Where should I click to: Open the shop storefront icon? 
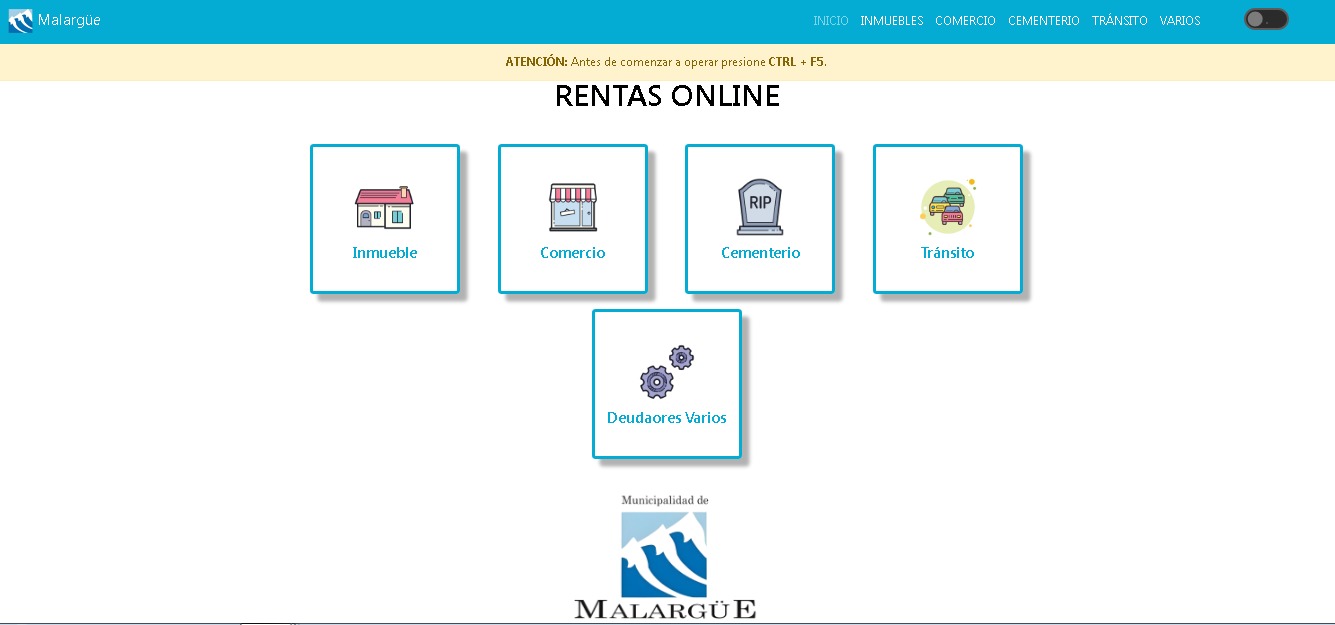[572, 207]
